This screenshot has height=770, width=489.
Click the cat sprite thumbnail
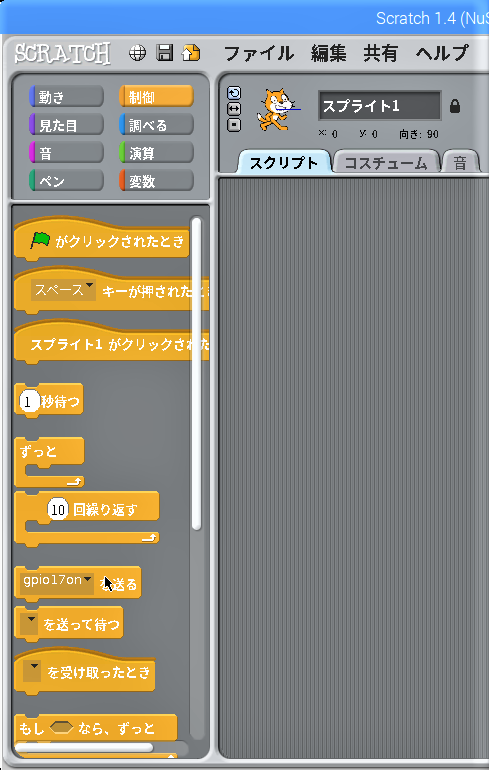[x=277, y=109]
